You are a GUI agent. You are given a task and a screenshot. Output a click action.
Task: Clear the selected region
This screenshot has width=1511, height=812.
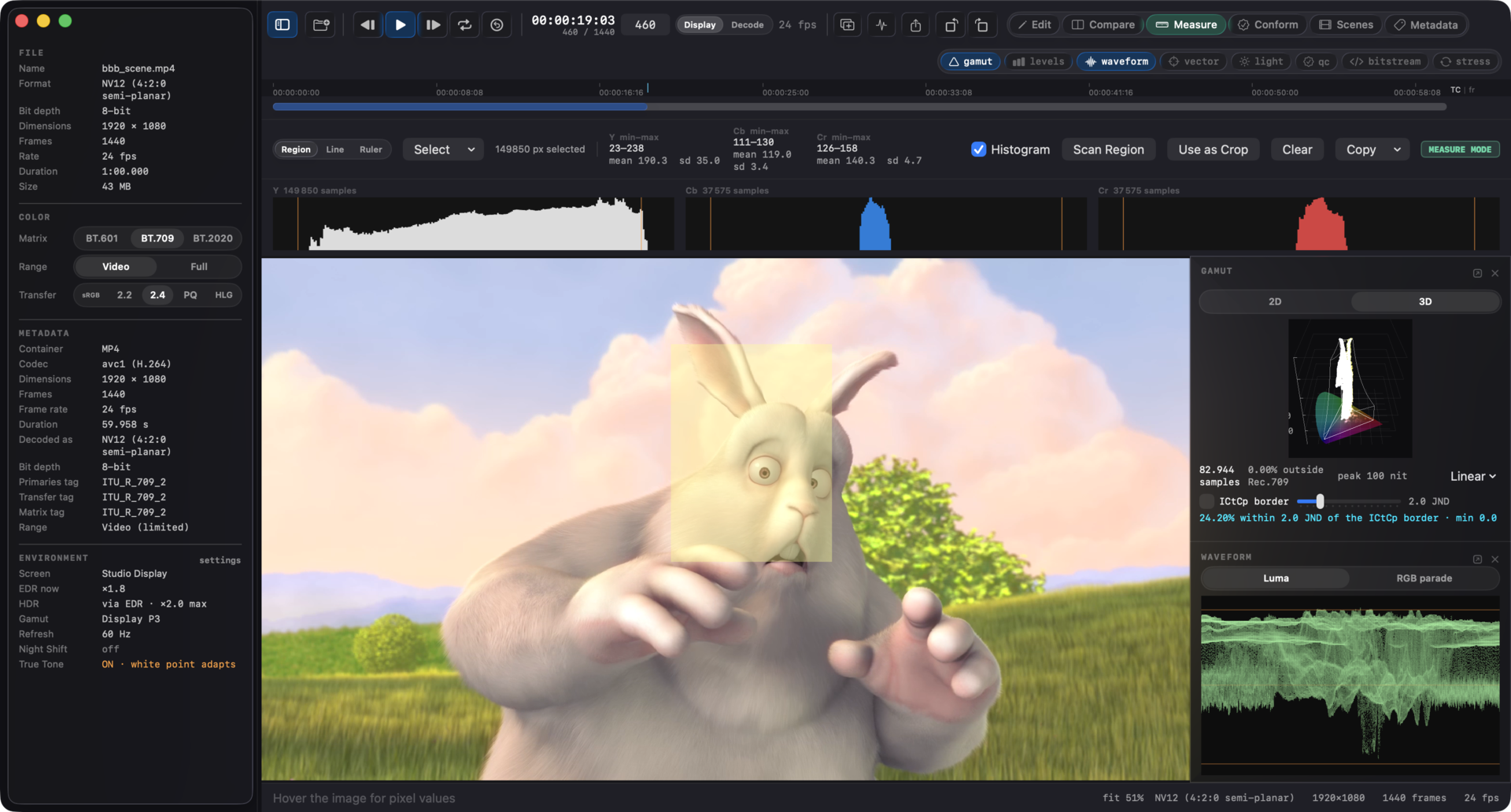pyautogui.click(x=1297, y=149)
